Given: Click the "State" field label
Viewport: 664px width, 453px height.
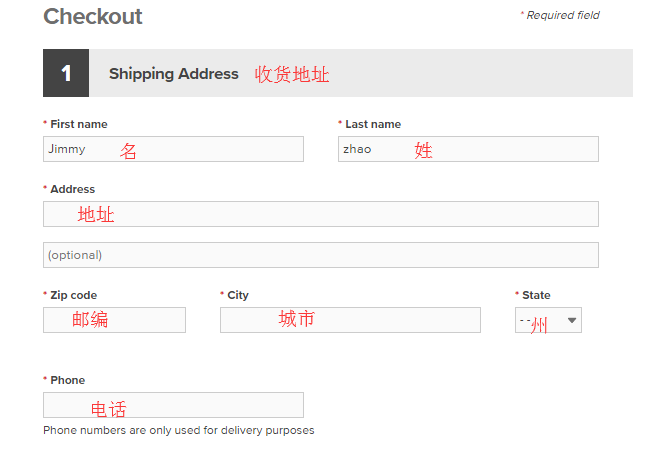Looking at the screenshot, I should pyautogui.click(x=536, y=295).
